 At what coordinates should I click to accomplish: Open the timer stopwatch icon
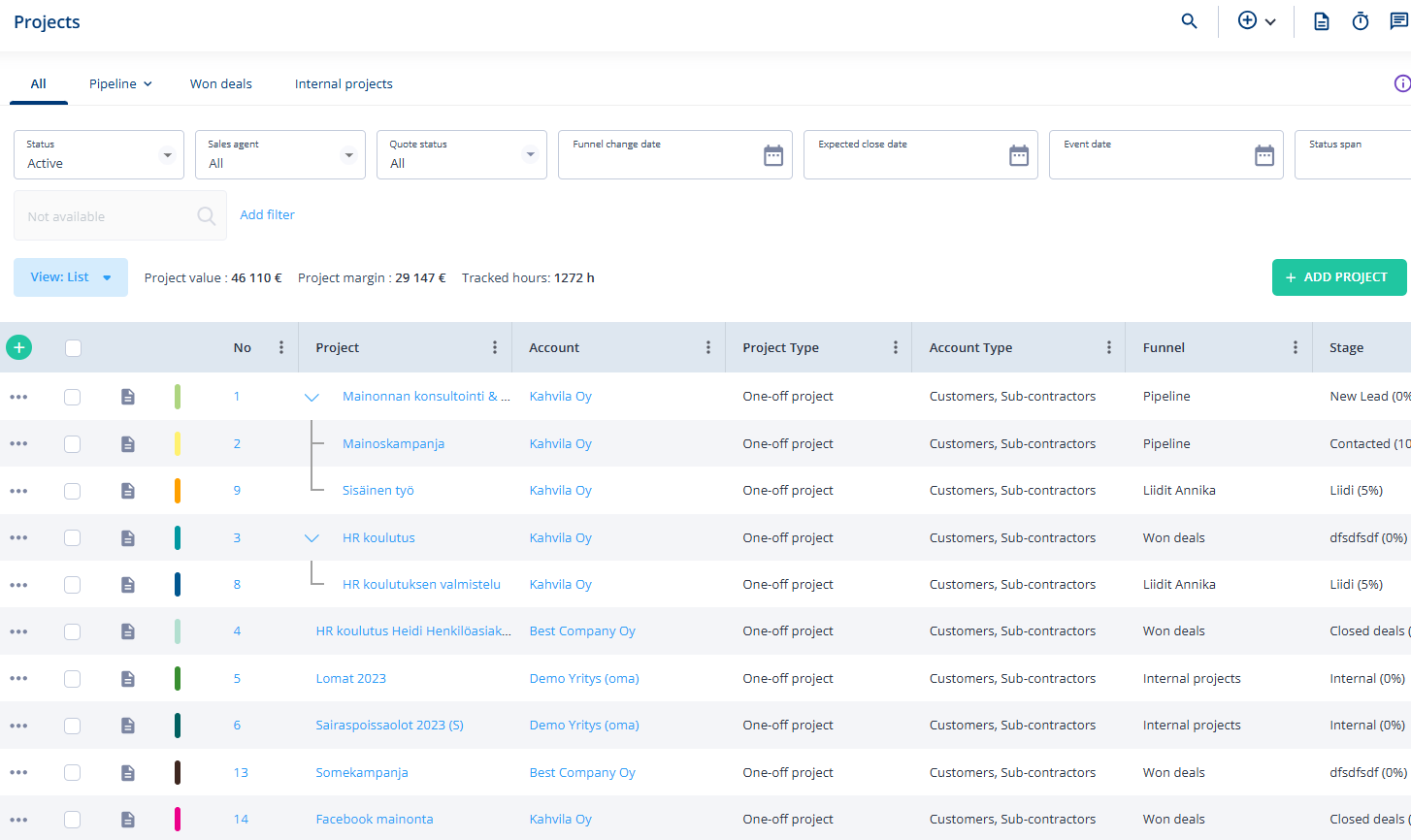click(x=1361, y=21)
